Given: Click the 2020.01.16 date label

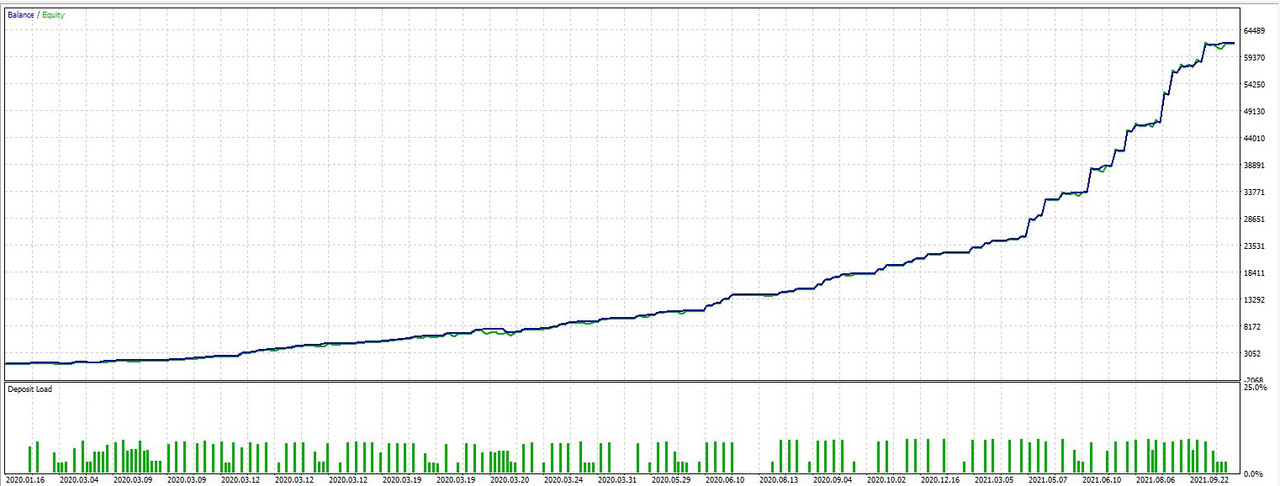Looking at the screenshot, I should click(x=24, y=481).
